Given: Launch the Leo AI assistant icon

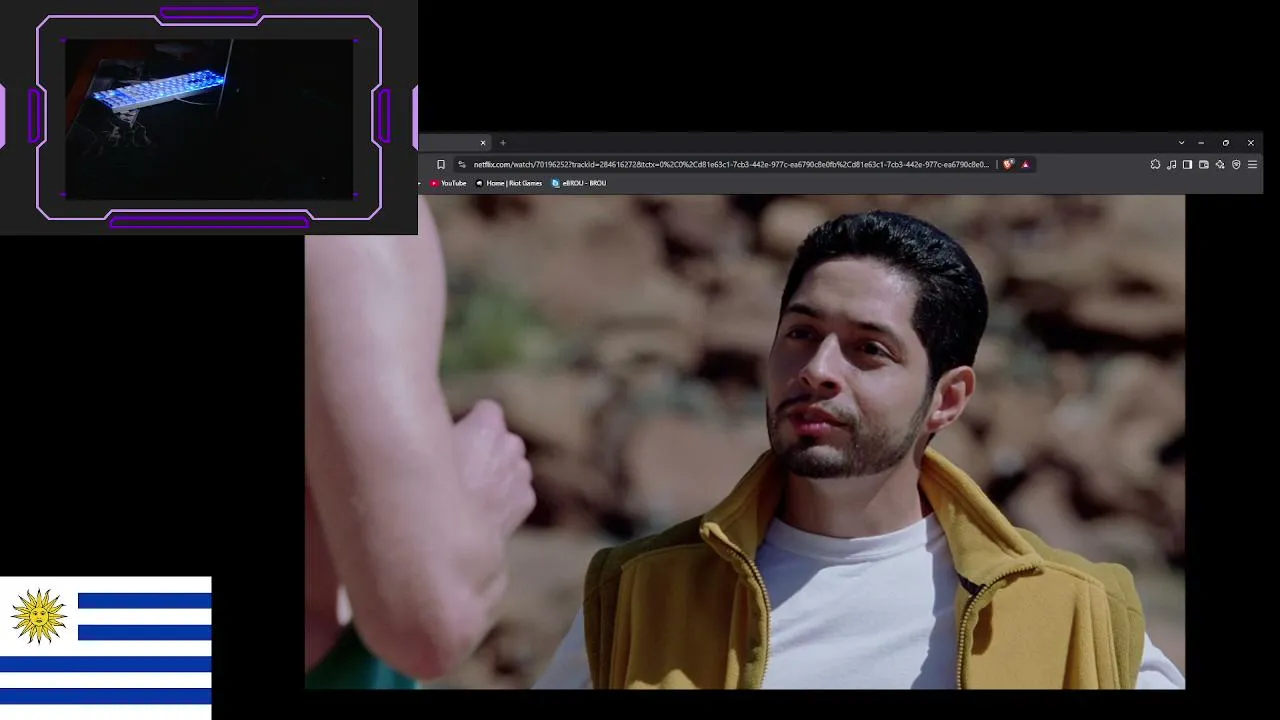Looking at the screenshot, I should pyautogui.click(x=1220, y=164).
